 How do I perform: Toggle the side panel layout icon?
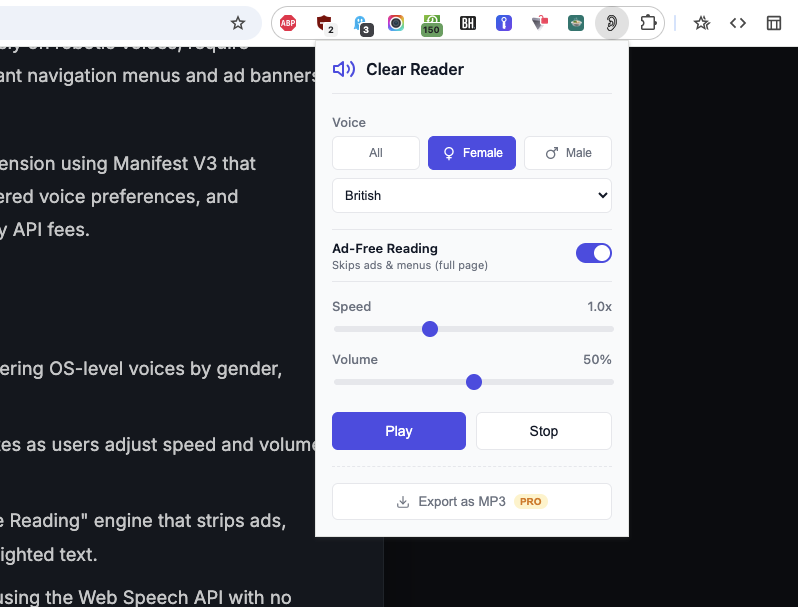coord(774,23)
